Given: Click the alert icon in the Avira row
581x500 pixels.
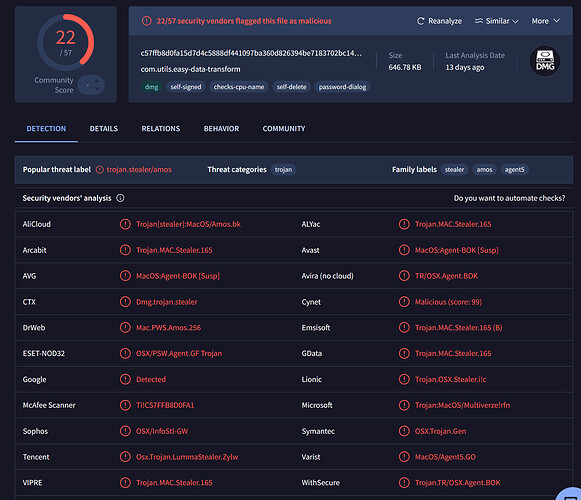Looking at the screenshot, I should coord(404,276).
